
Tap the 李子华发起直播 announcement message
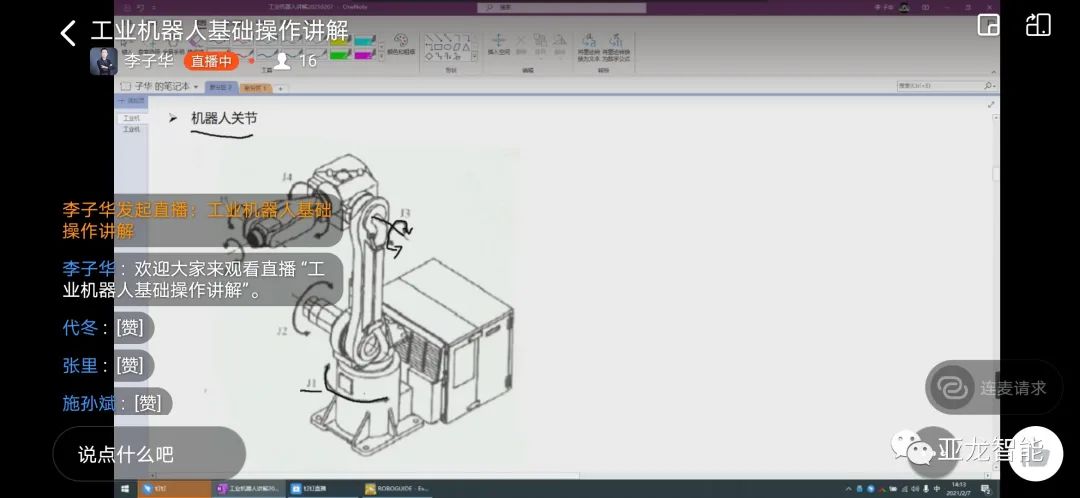(200, 220)
